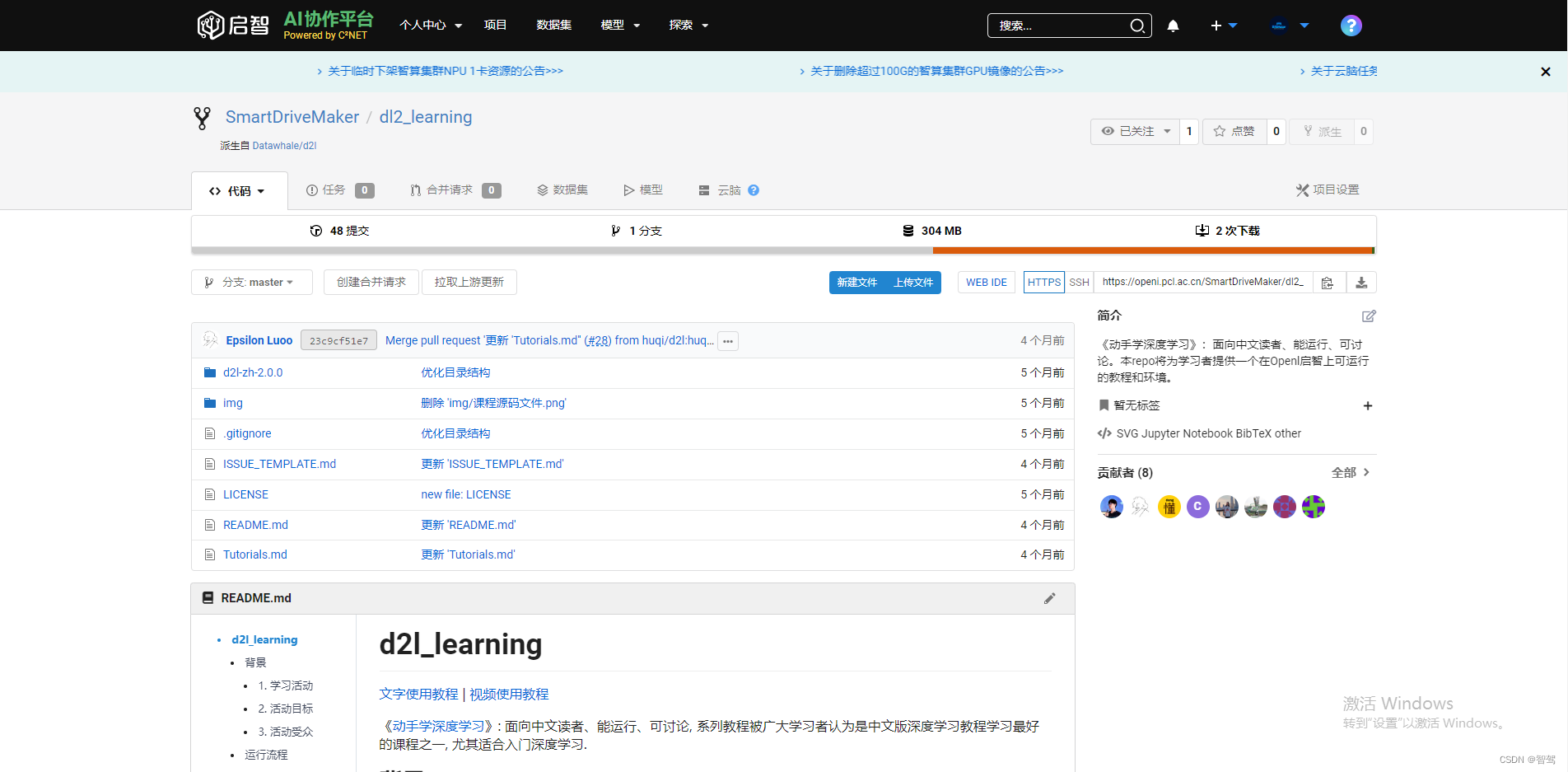The width and height of the screenshot is (1568, 772).
Task: Close the announcement banner
Action: (1545, 72)
